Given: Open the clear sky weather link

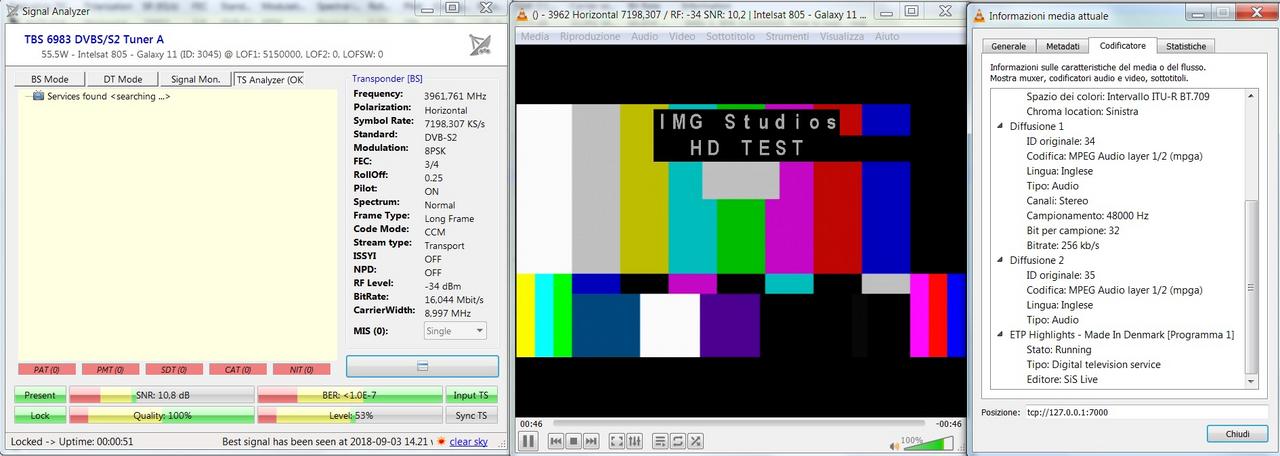Looking at the screenshot, I should pyautogui.click(x=469, y=441).
